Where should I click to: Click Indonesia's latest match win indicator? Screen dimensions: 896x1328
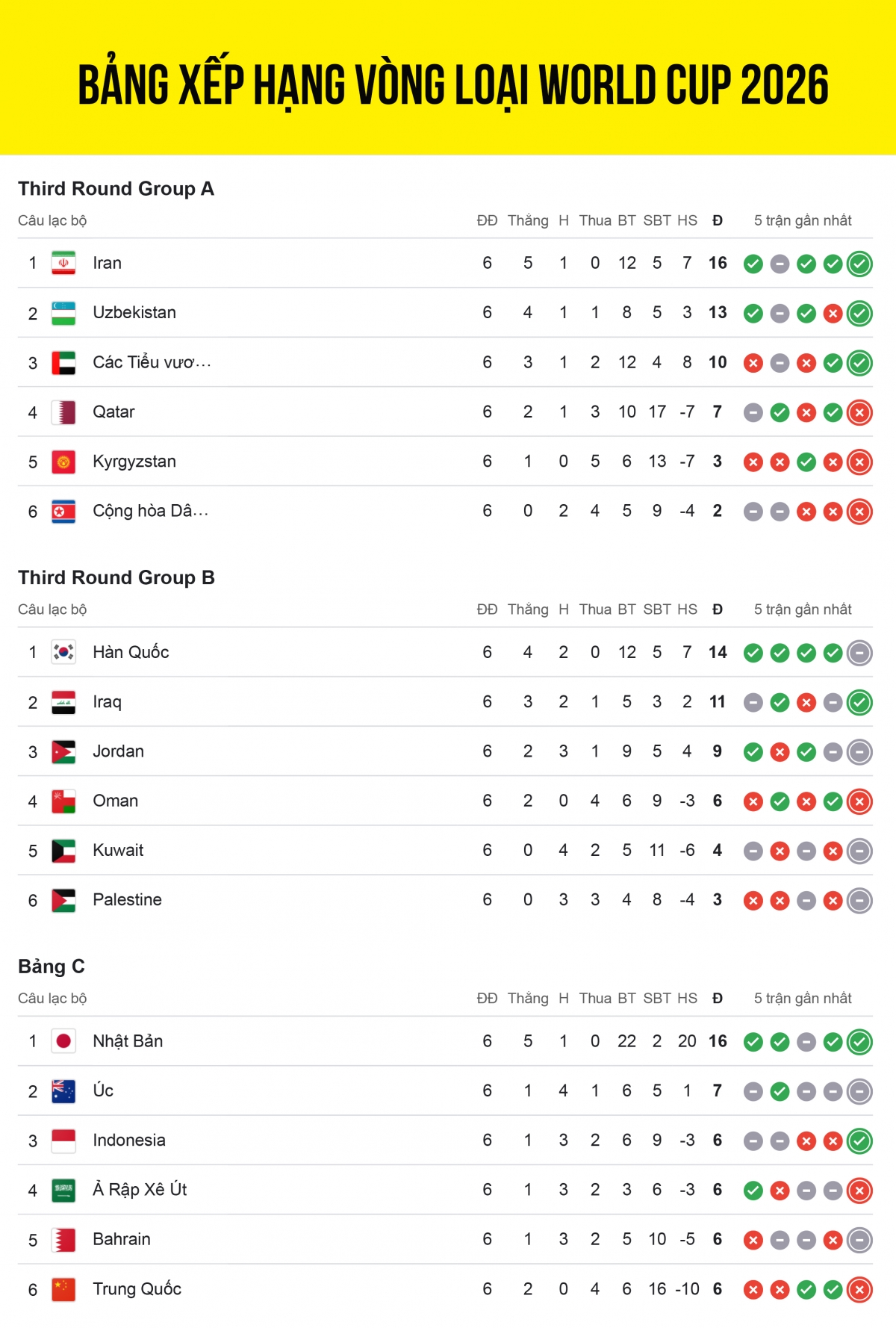click(x=859, y=1141)
